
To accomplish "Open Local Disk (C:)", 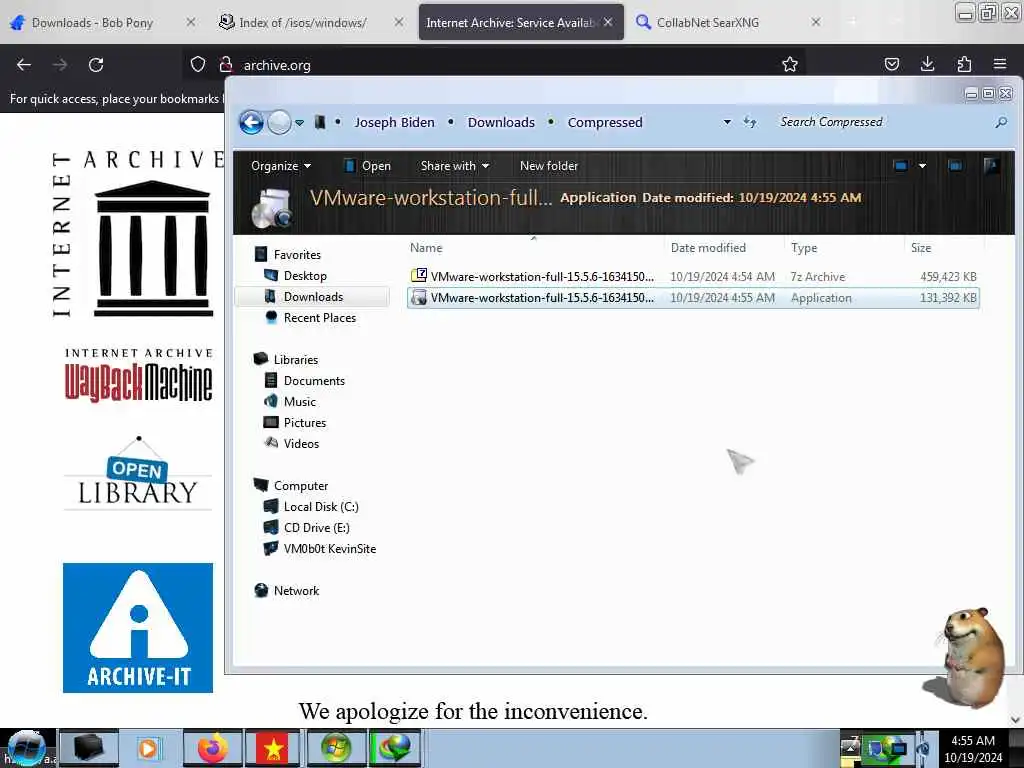I will point(321,507).
